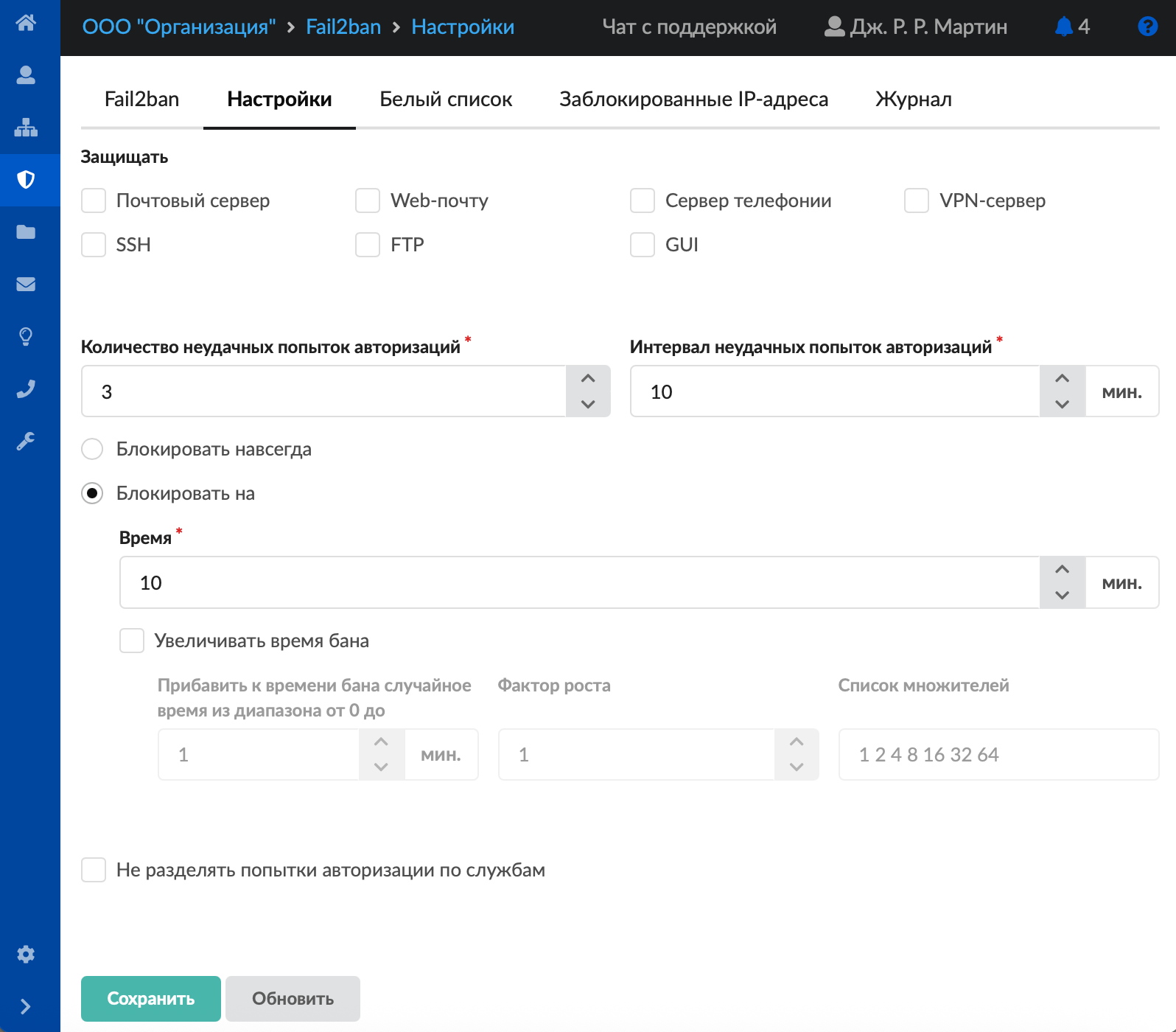
Task: Increase ban Время value
Action: tap(1063, 570)
